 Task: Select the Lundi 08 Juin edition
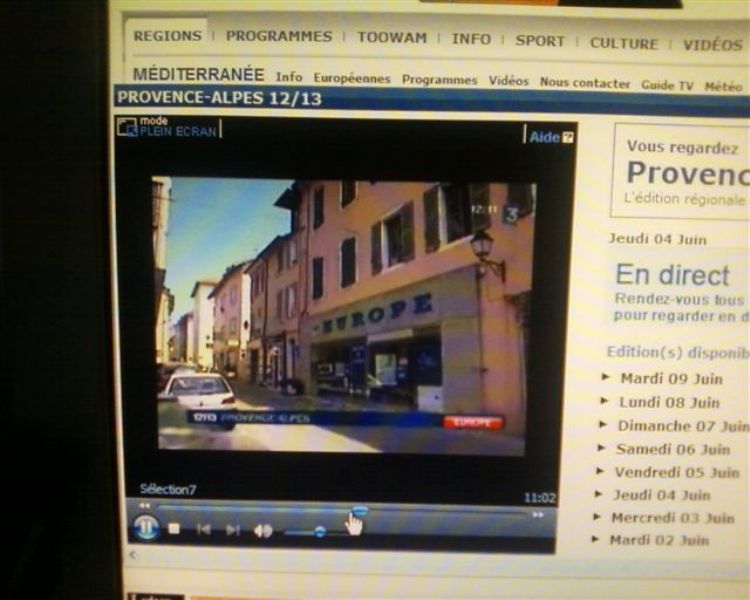pos(670,402)
